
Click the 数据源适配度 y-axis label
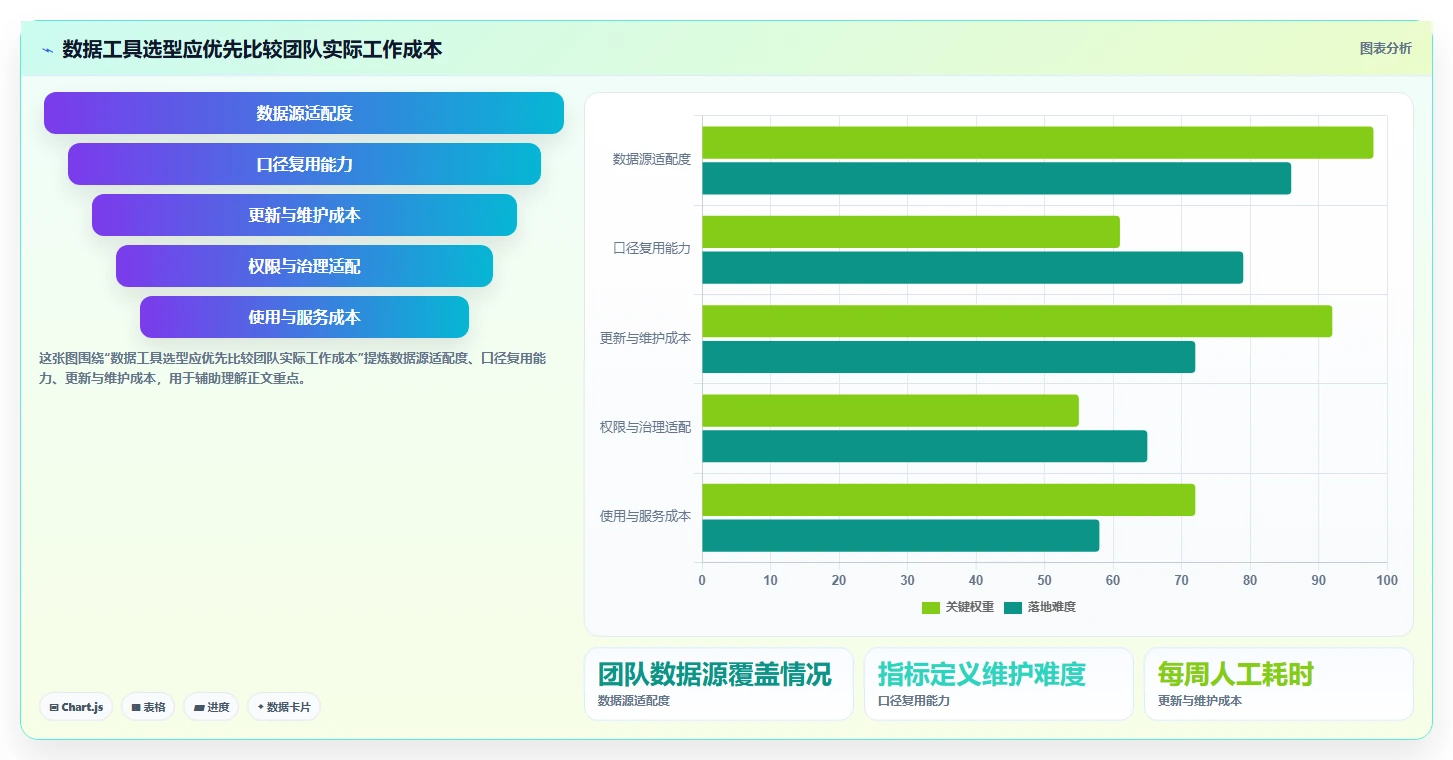[x=652, y=159]
